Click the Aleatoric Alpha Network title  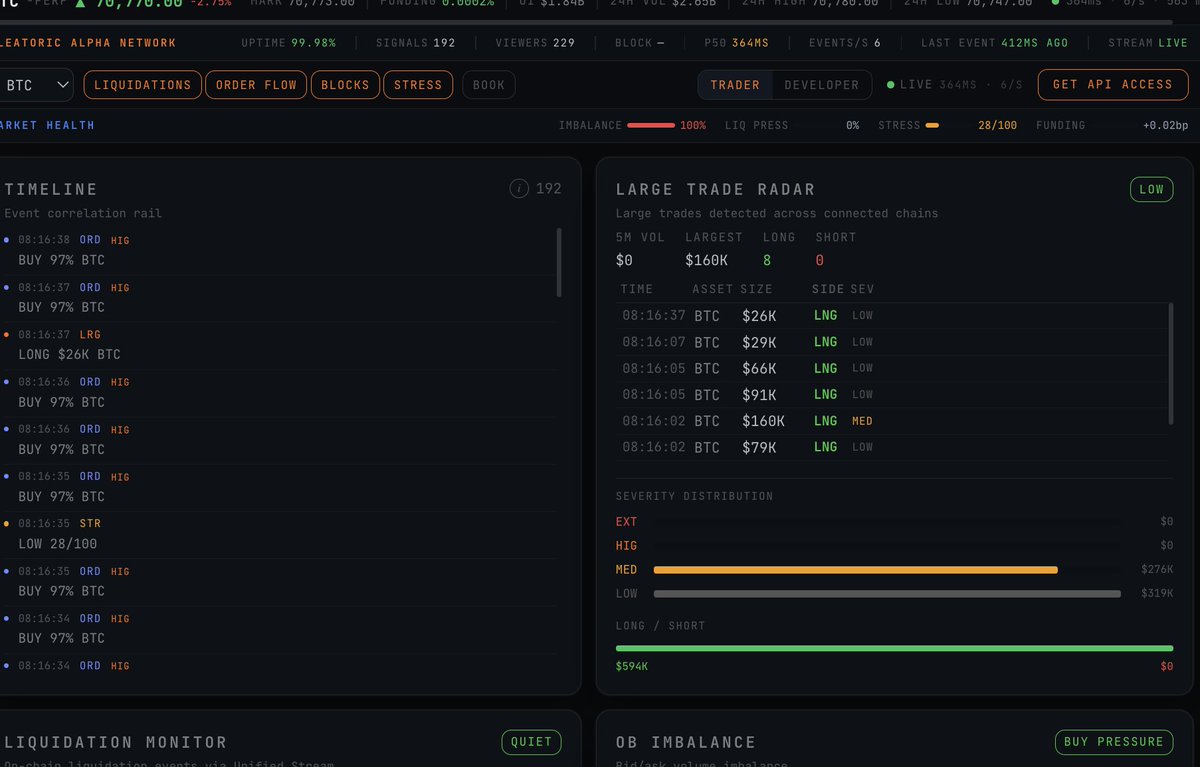[x=88, y=43]
